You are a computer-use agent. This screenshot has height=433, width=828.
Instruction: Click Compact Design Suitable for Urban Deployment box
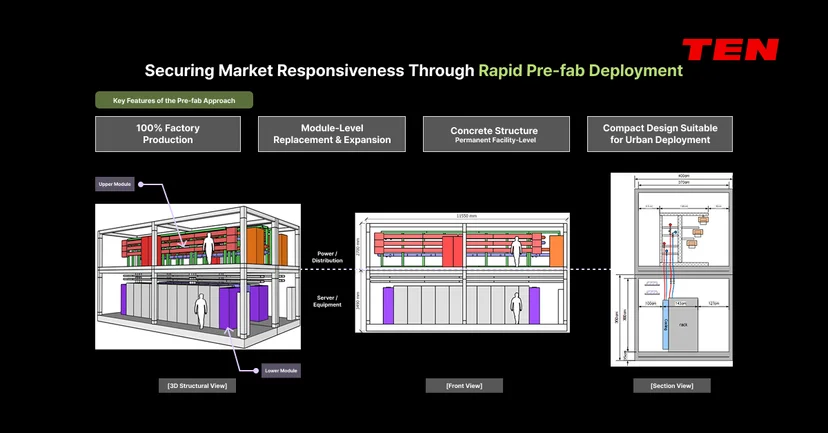660,134
